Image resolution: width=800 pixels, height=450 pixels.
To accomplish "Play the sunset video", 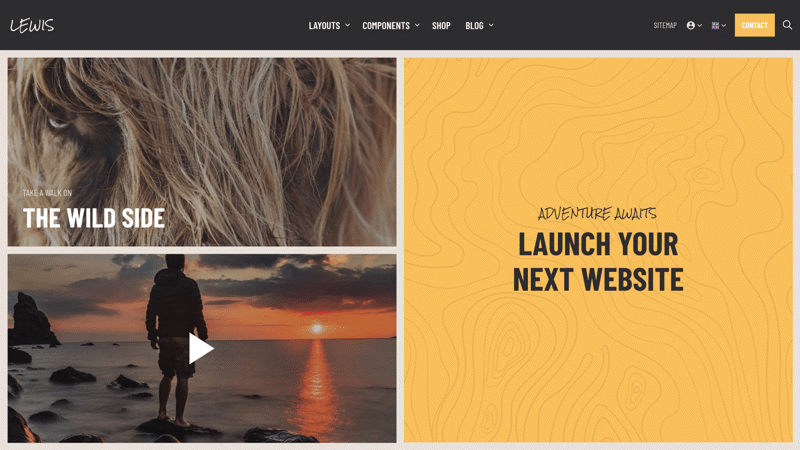I will tap(201, 348).
